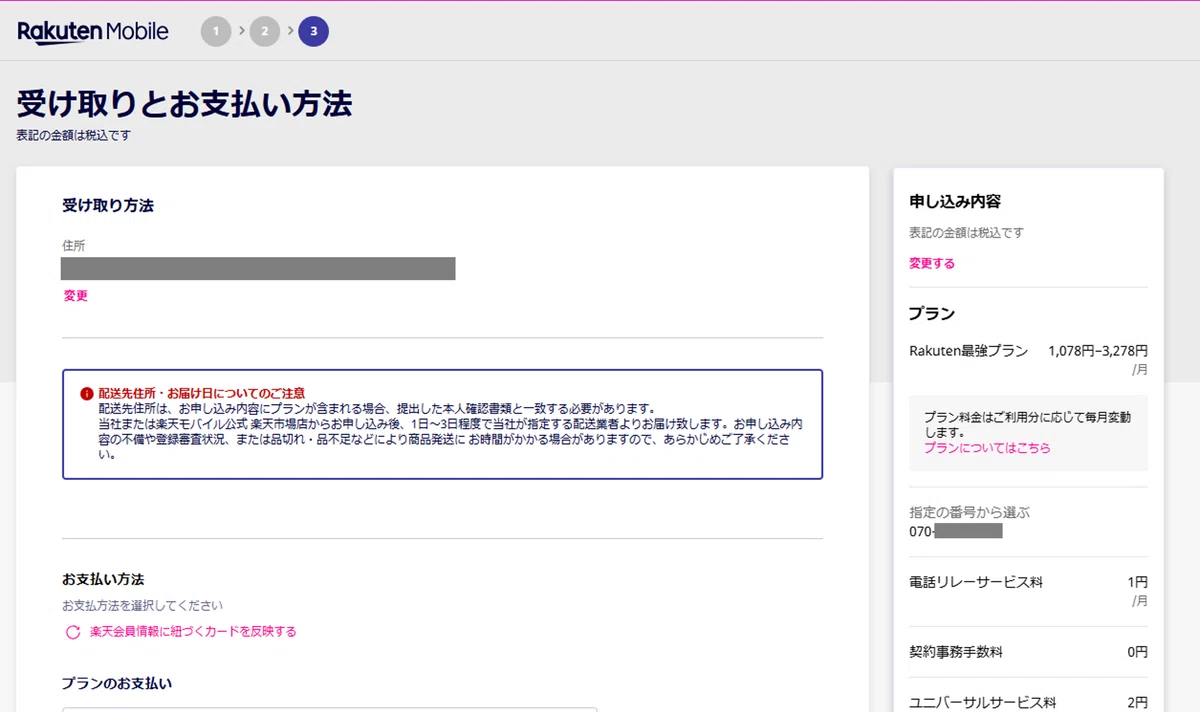Click the プランのお支払い input box
Image resolution: width=1200 pixels, height=712 pixels.
330,710
